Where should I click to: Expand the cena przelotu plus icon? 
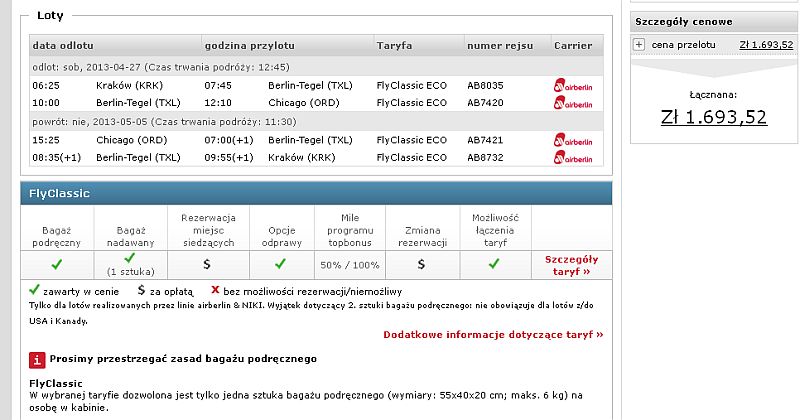tap(639, 45)
